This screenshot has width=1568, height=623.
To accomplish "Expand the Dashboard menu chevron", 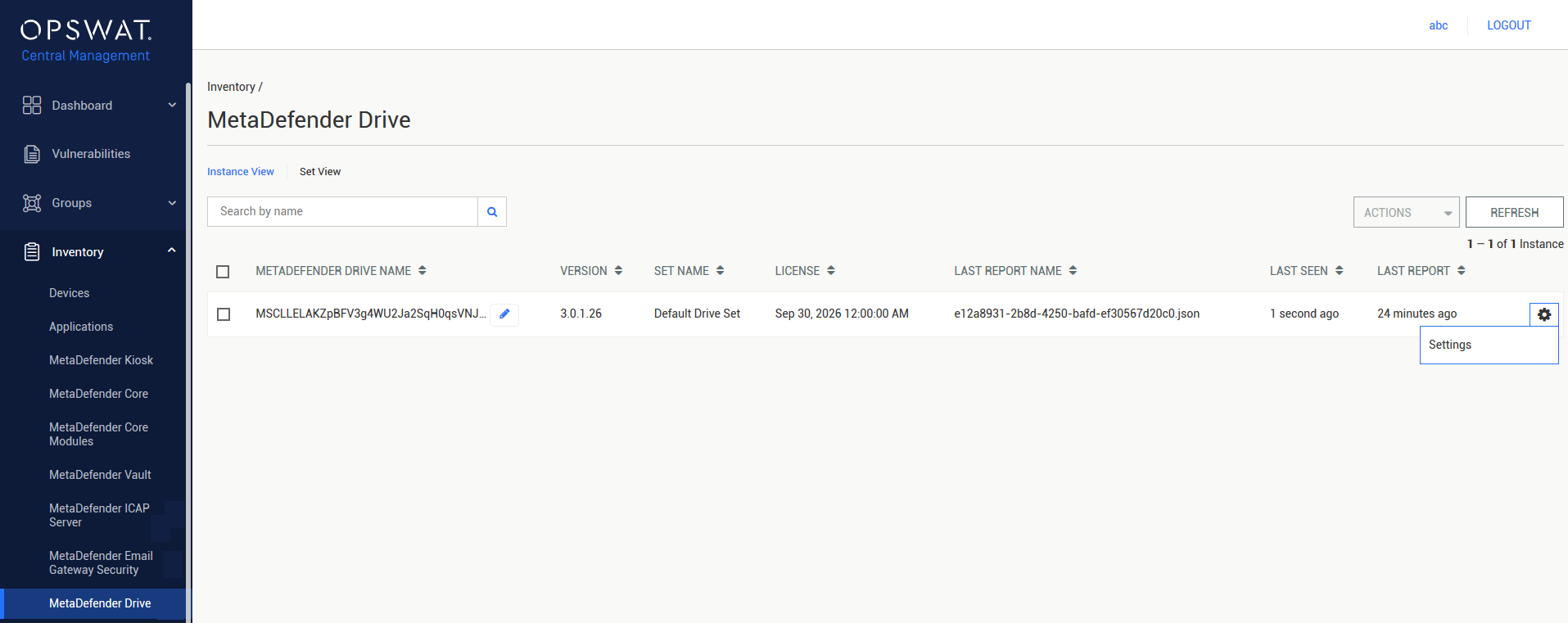I will 172,105.
